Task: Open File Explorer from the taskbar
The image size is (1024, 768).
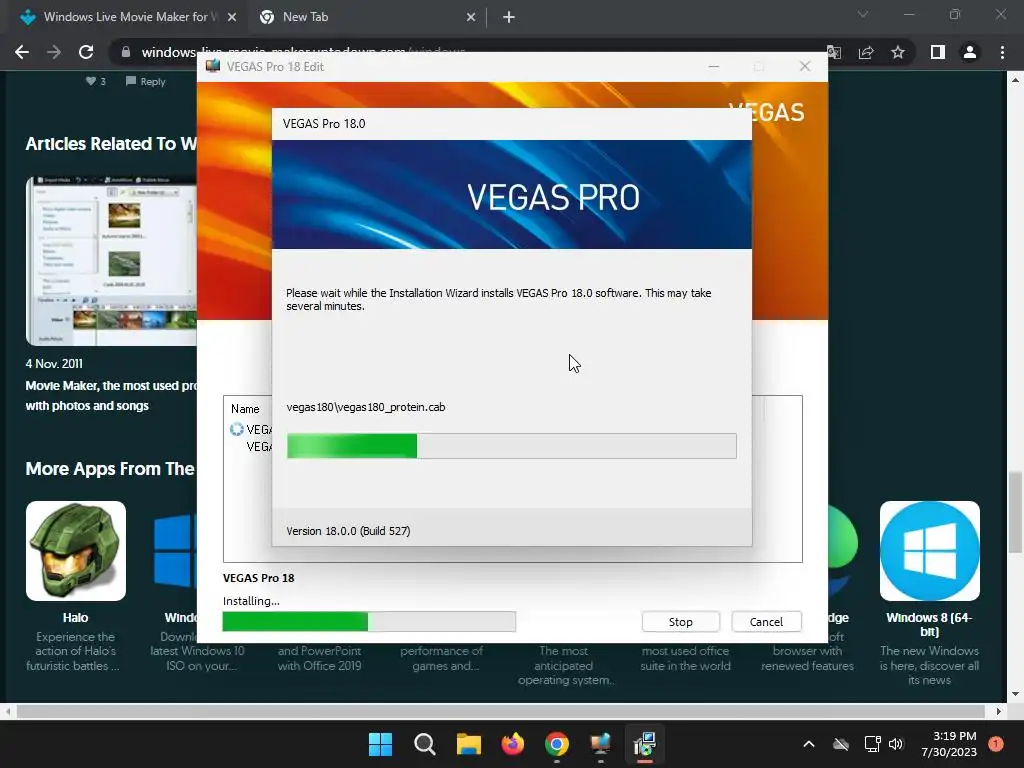Action: 468,744
